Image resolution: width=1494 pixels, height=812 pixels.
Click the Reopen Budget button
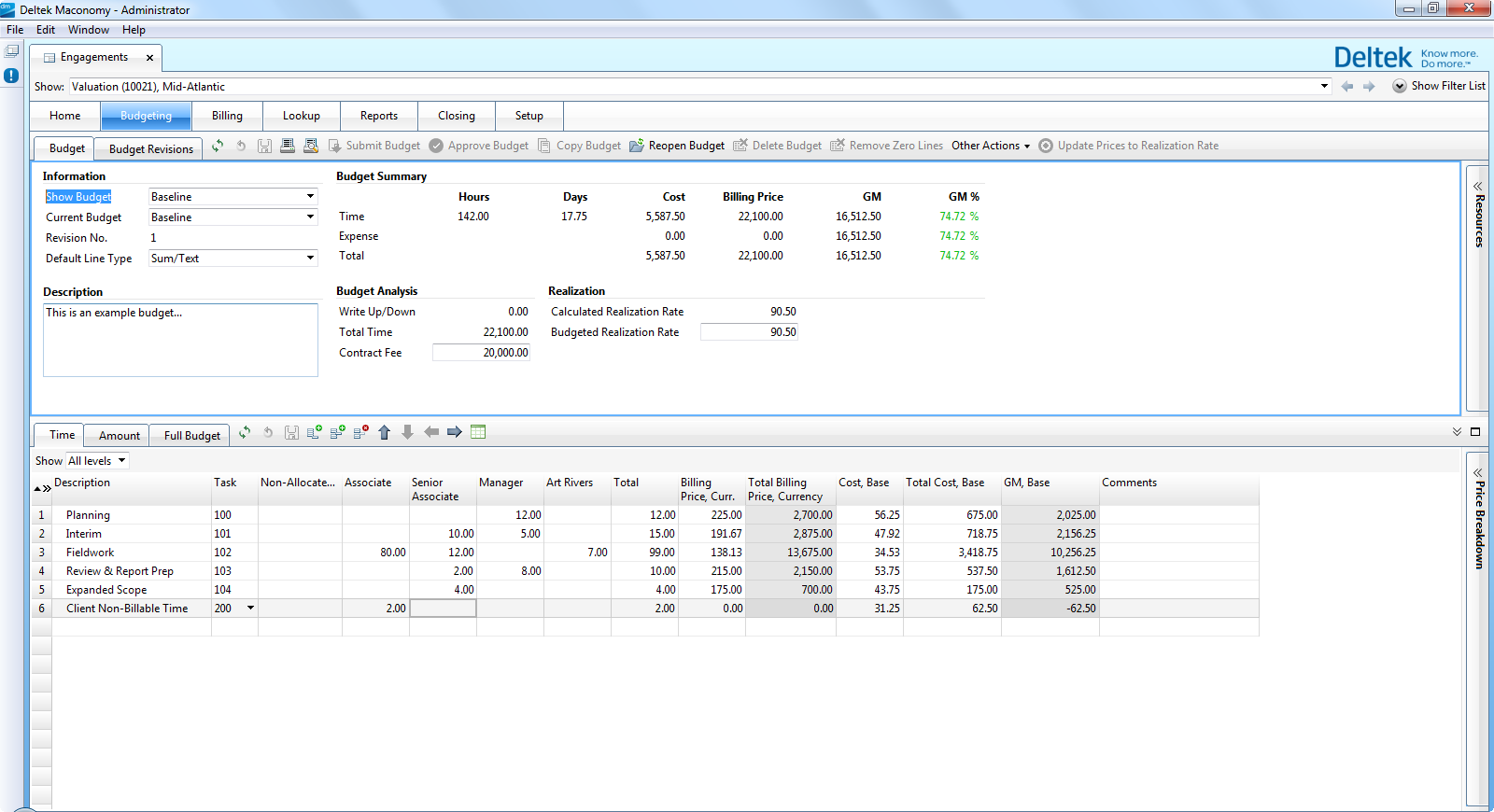pos(677,146)
